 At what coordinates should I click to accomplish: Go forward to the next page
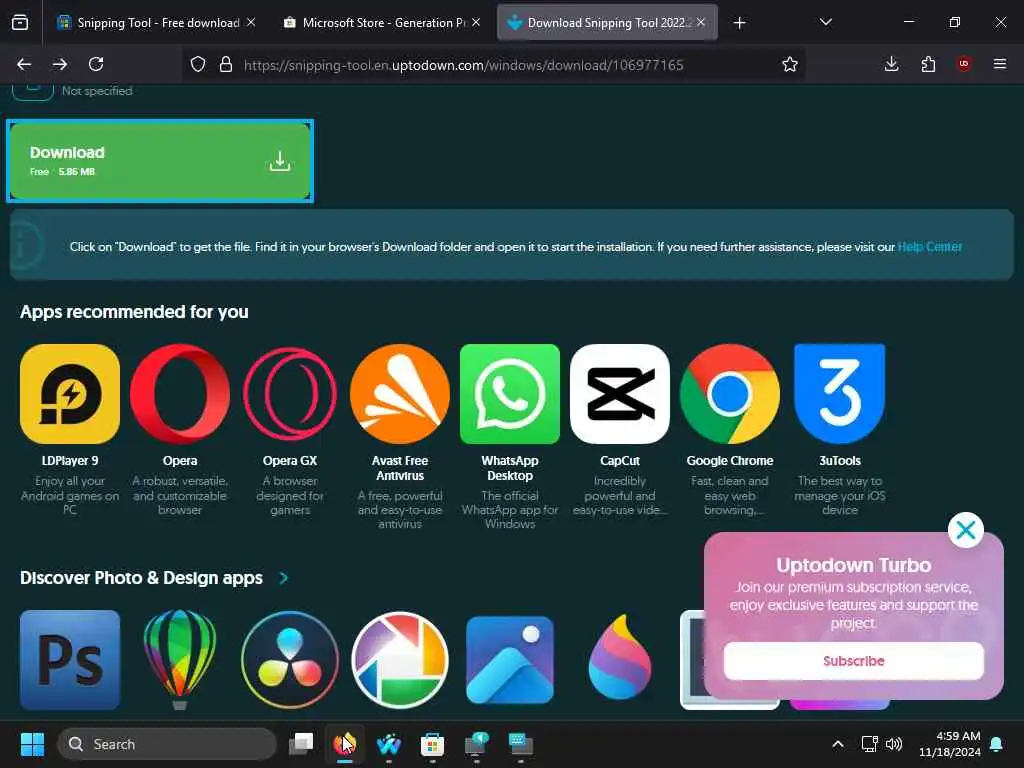coord(60,64)
